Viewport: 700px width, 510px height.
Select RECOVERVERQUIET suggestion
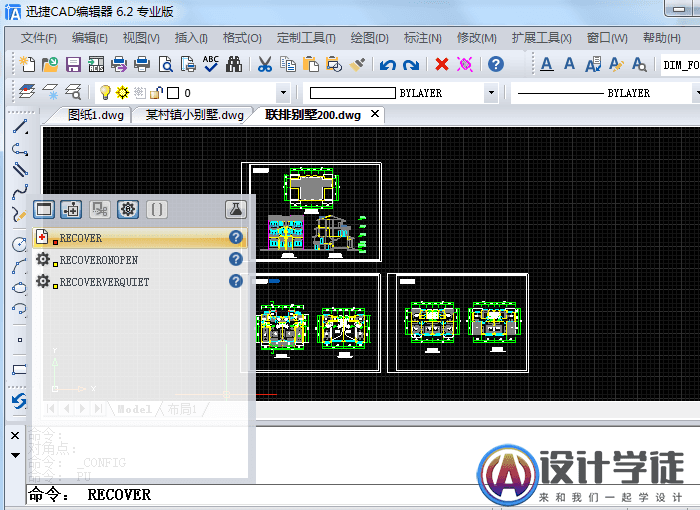point(140,282)
